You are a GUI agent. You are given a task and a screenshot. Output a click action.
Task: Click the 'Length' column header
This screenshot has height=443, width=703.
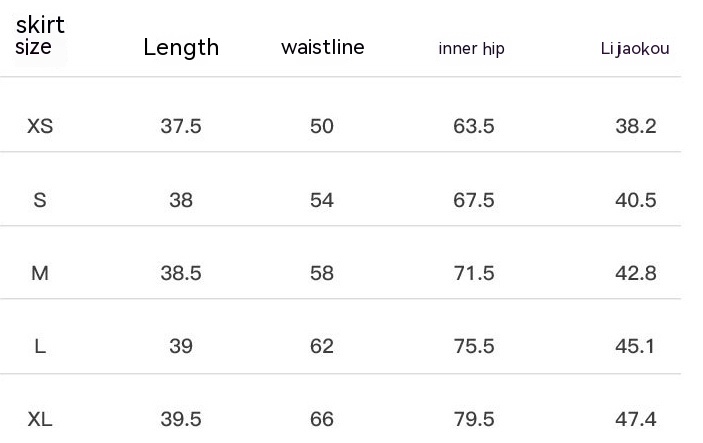point(181,47)
